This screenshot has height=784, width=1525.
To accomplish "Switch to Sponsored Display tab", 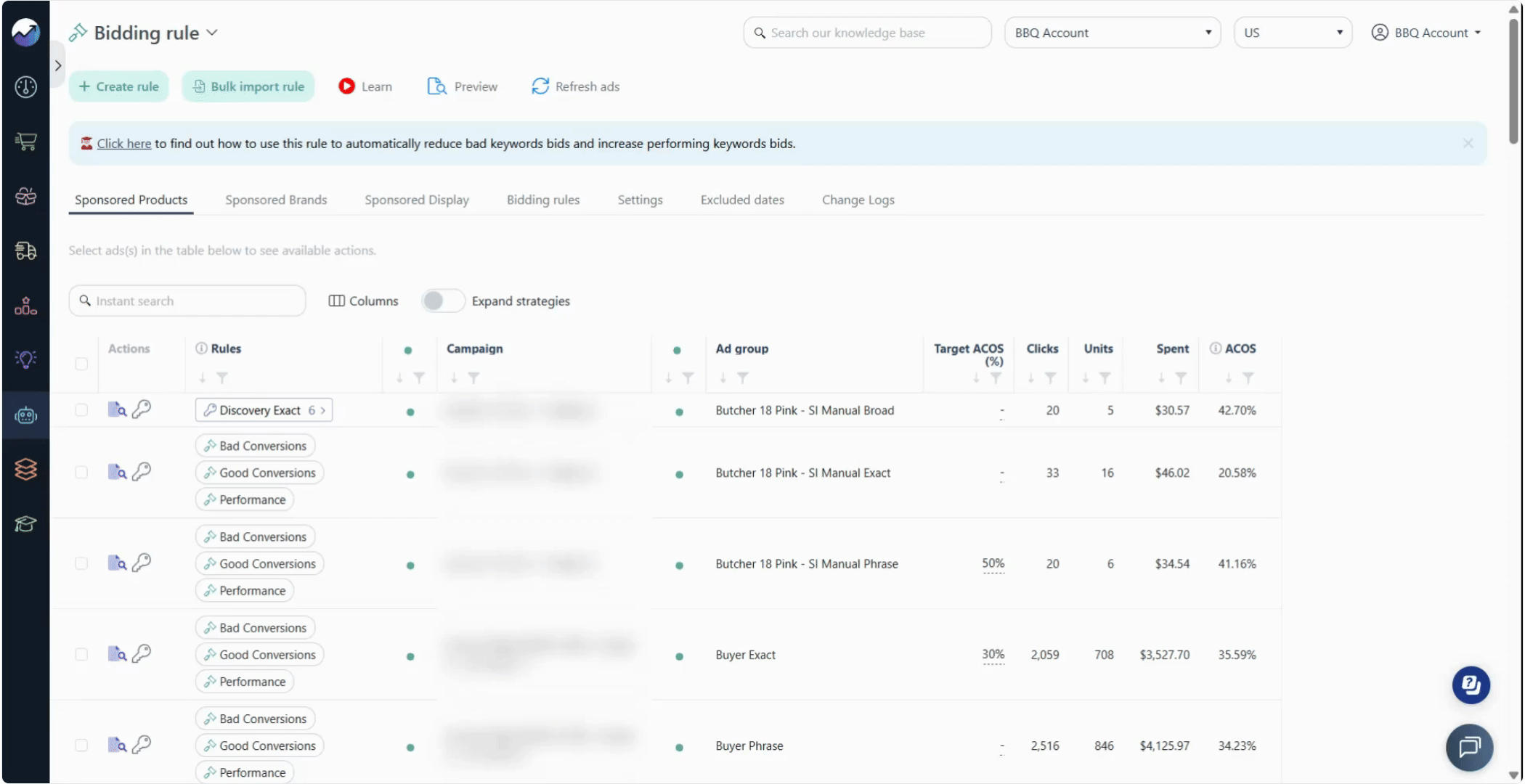I will [417, 200].
